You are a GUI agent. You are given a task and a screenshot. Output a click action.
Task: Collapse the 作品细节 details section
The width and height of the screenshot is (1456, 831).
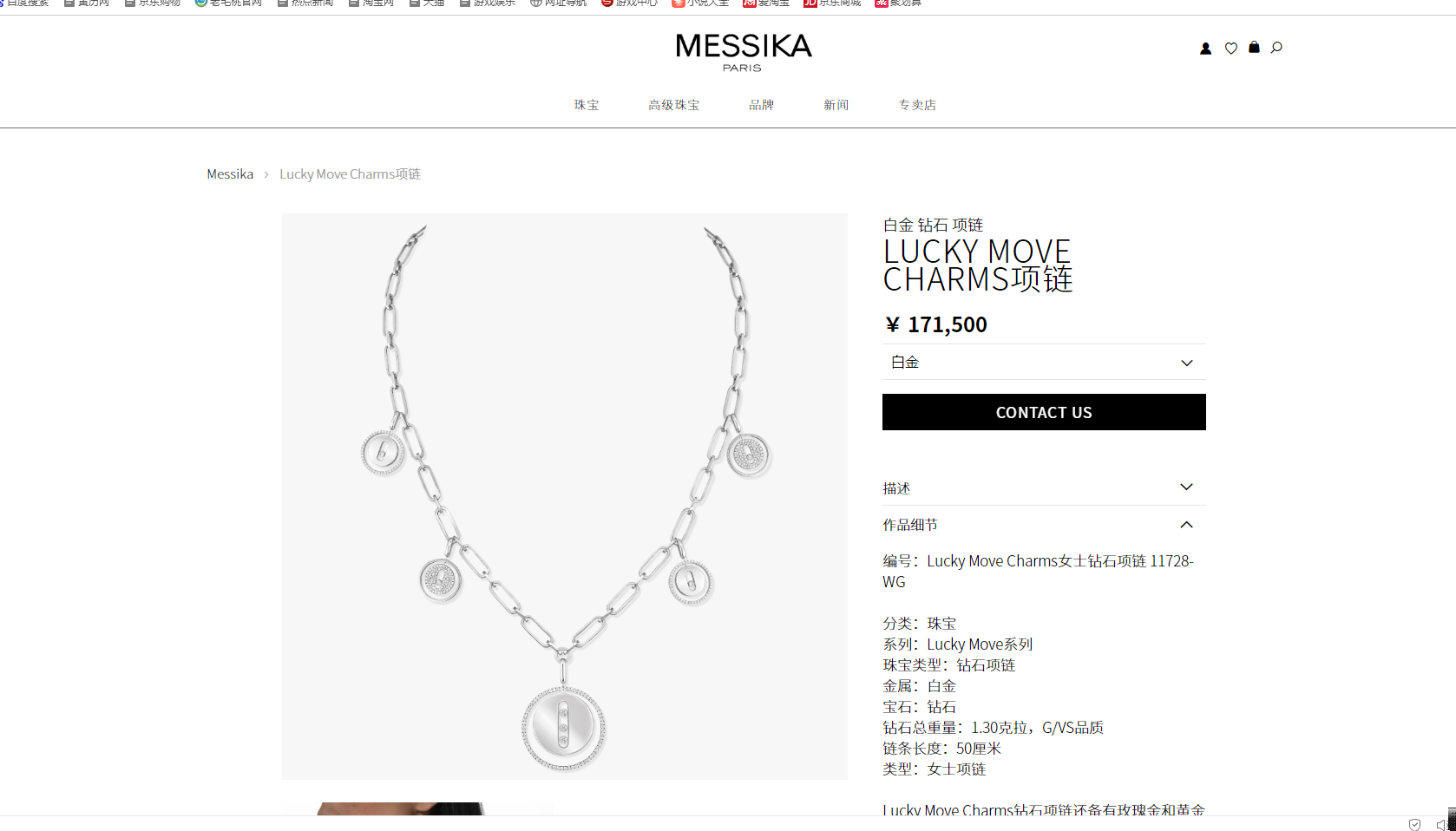pyautogui.click(x=1044, y=525)
